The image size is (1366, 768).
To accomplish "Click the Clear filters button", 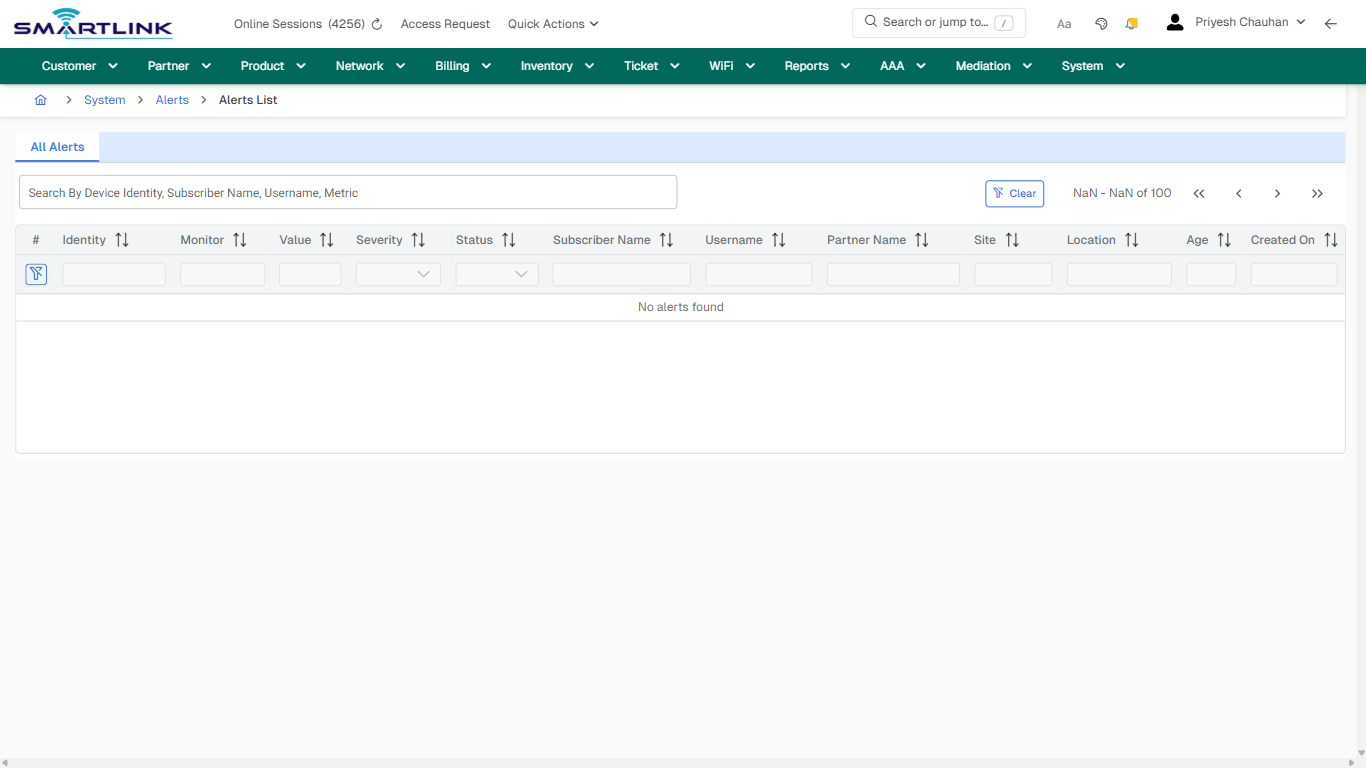I will [1014, 193].
